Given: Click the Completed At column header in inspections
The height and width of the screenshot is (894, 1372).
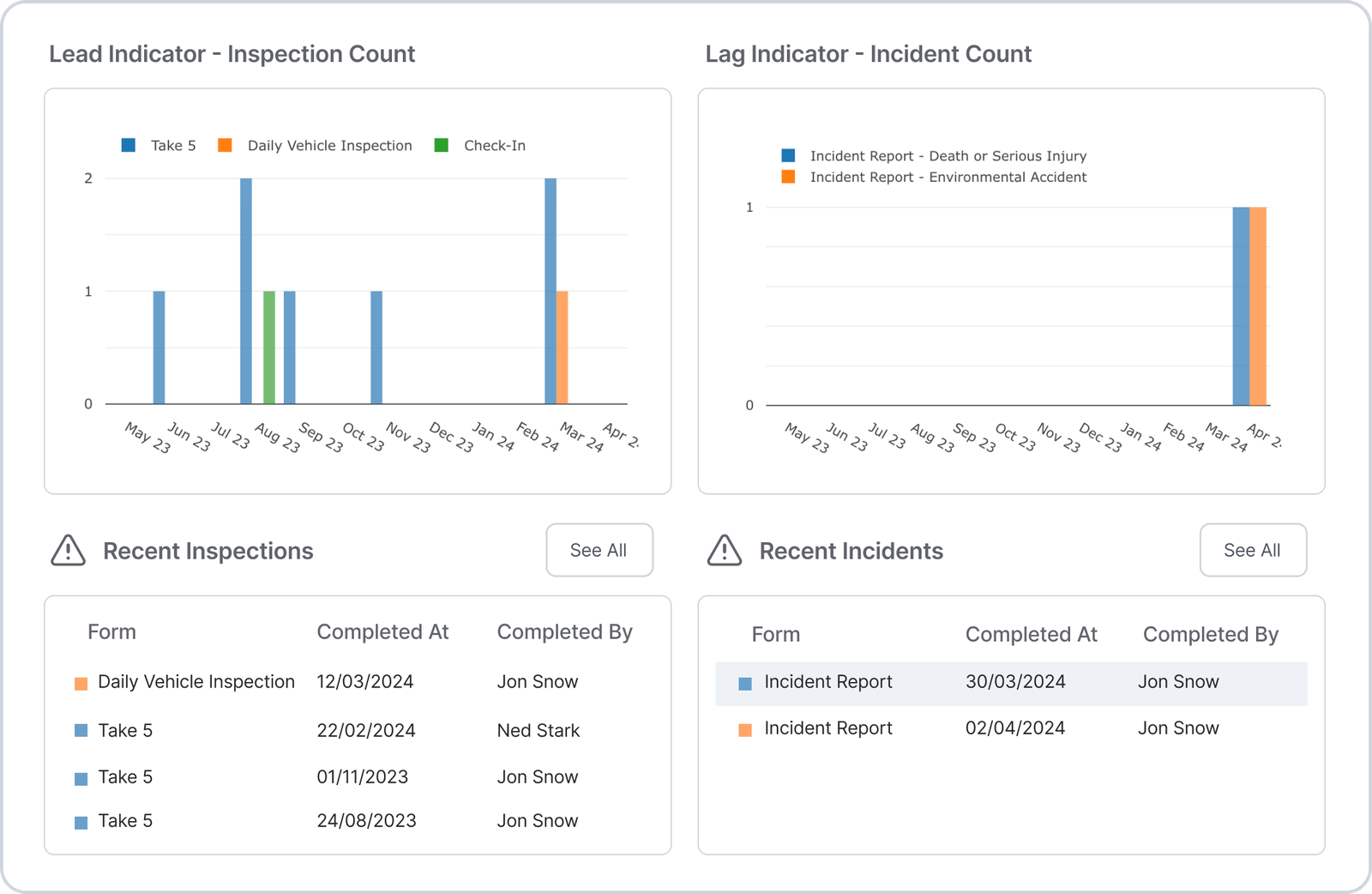Looking at the screenshot, I should pyautogui.click(x=382, y=631).
